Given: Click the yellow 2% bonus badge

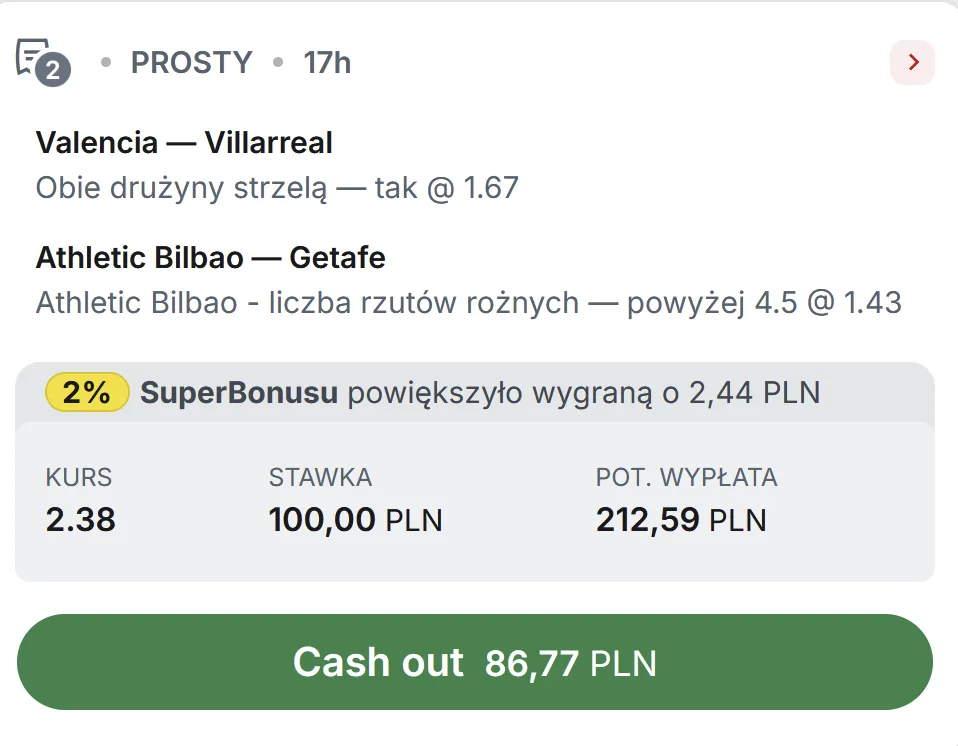Looking at the screenshot, I should click(87, 393).
